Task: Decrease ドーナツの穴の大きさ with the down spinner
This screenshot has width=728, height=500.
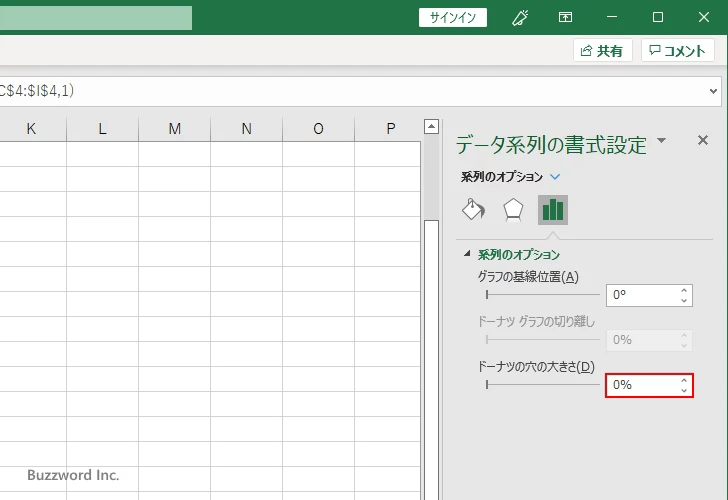Action: click(684, 390)
